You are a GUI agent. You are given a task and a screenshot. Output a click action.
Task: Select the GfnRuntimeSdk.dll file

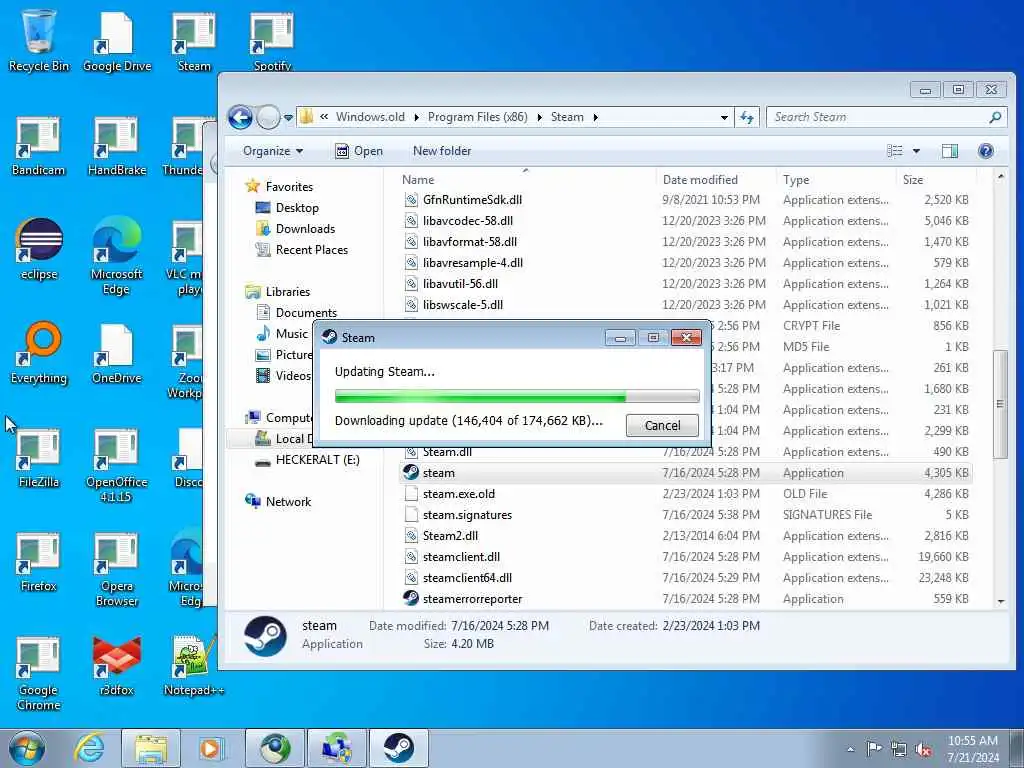pos(472,200)
